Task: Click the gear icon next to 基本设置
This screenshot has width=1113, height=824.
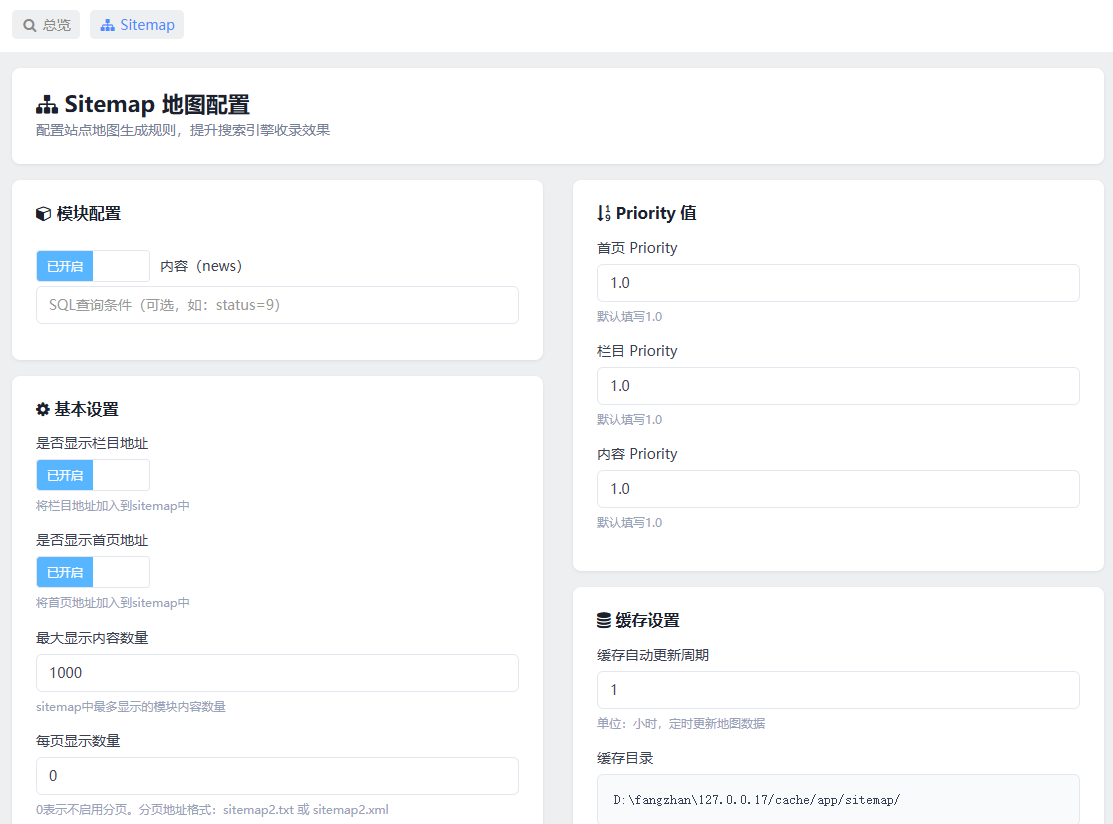Action: click(43, 410)
